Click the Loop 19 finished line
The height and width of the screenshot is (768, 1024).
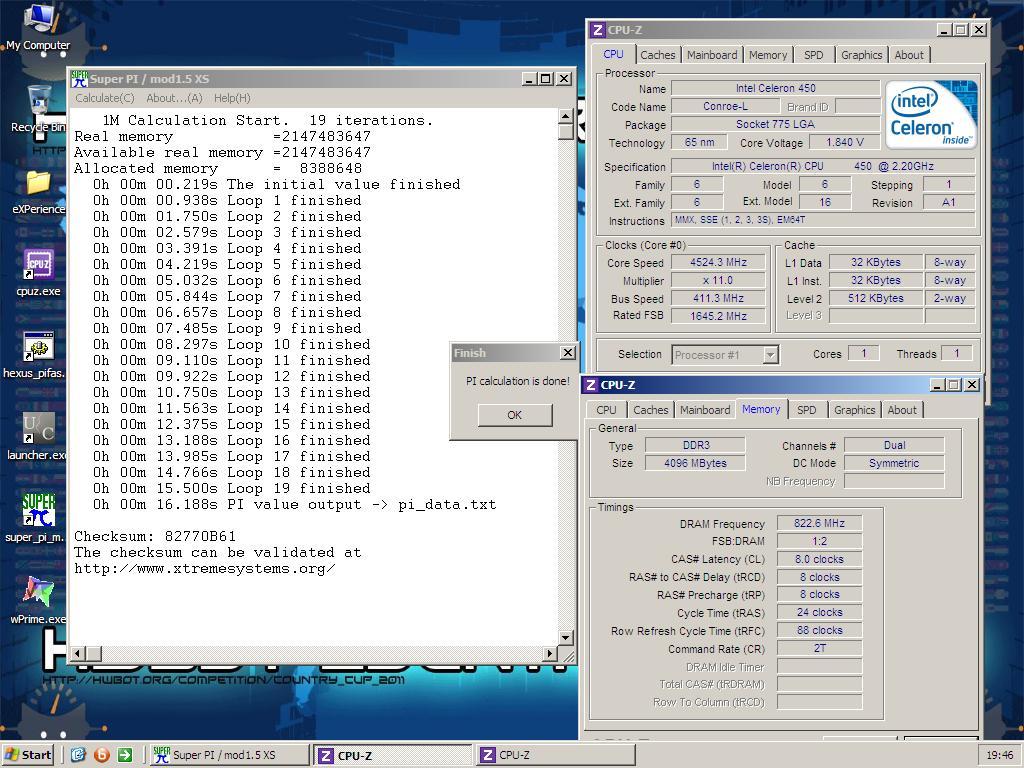click(231, 488)
